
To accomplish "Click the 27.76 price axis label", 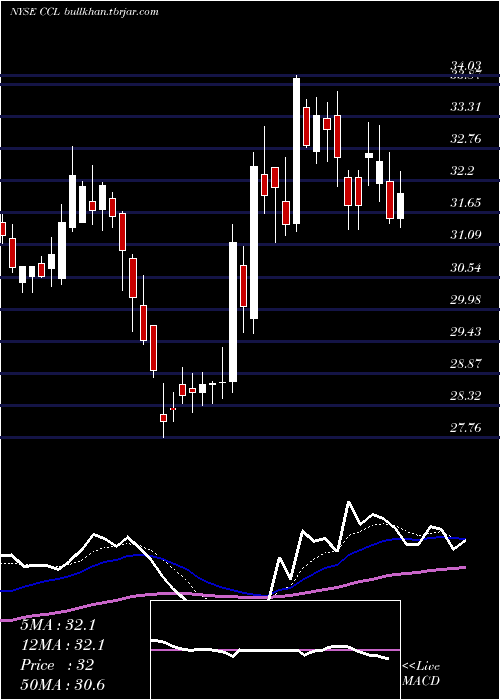I will 465,428.
